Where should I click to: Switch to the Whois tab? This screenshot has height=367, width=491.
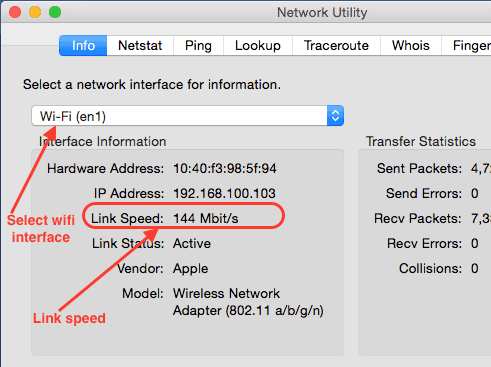[411, 45]
